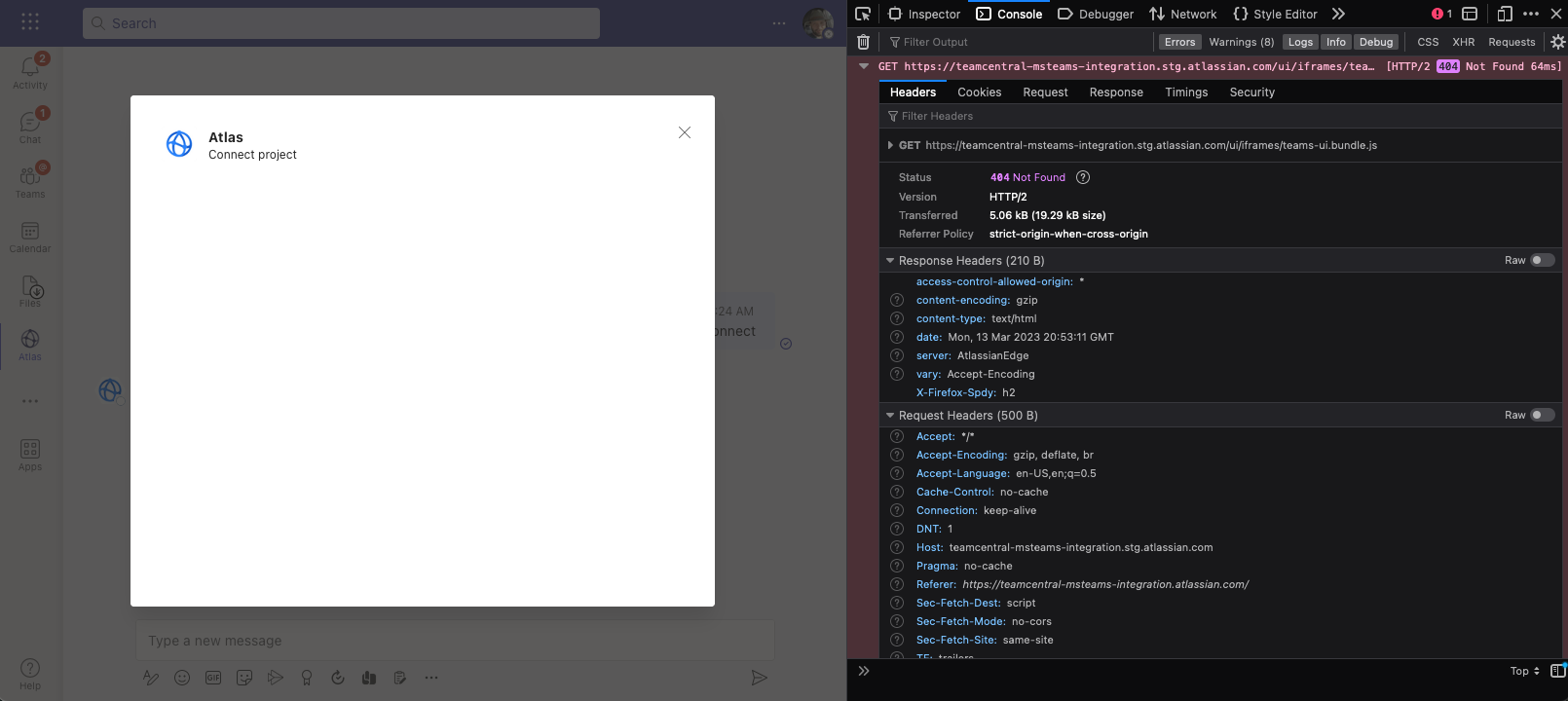Open console settings gear
This screenshot has width=1568, height=701.
[x=1557, y=42]
